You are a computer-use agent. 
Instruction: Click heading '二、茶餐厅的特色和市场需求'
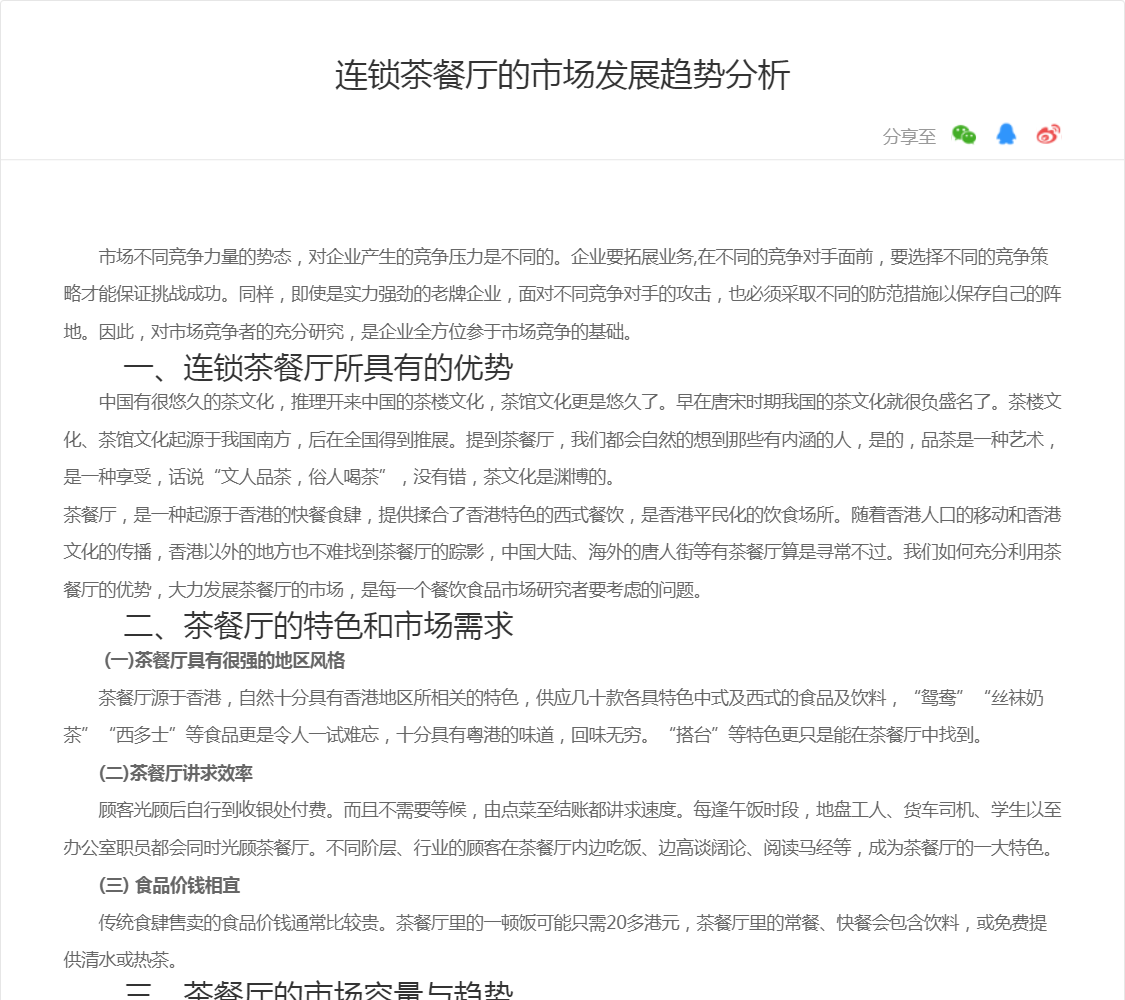pos(318,626)
